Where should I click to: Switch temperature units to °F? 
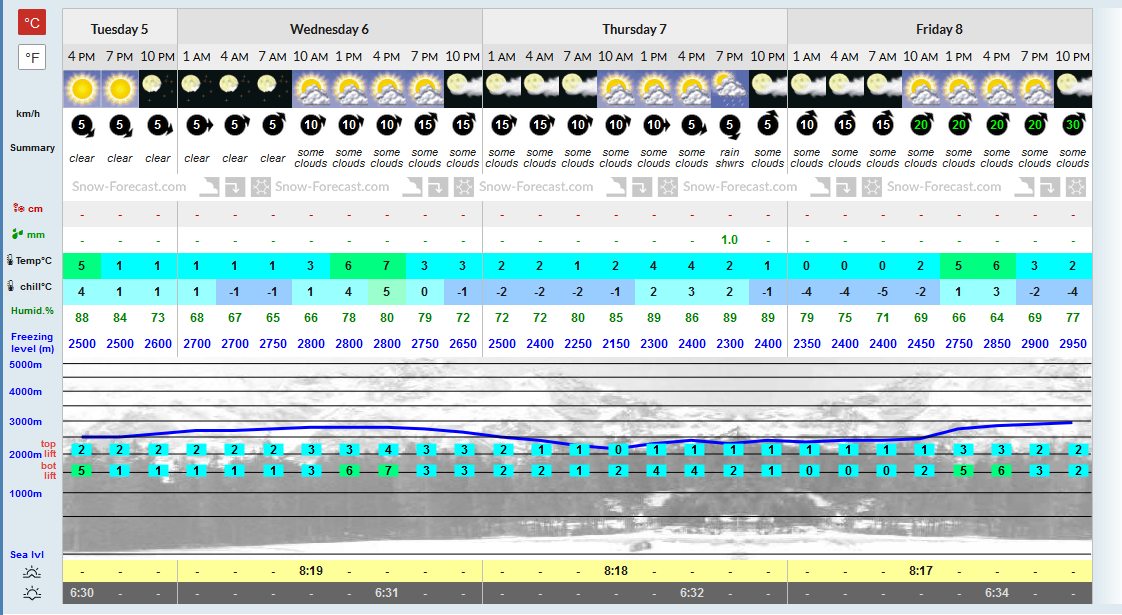[x=32, y=57]
